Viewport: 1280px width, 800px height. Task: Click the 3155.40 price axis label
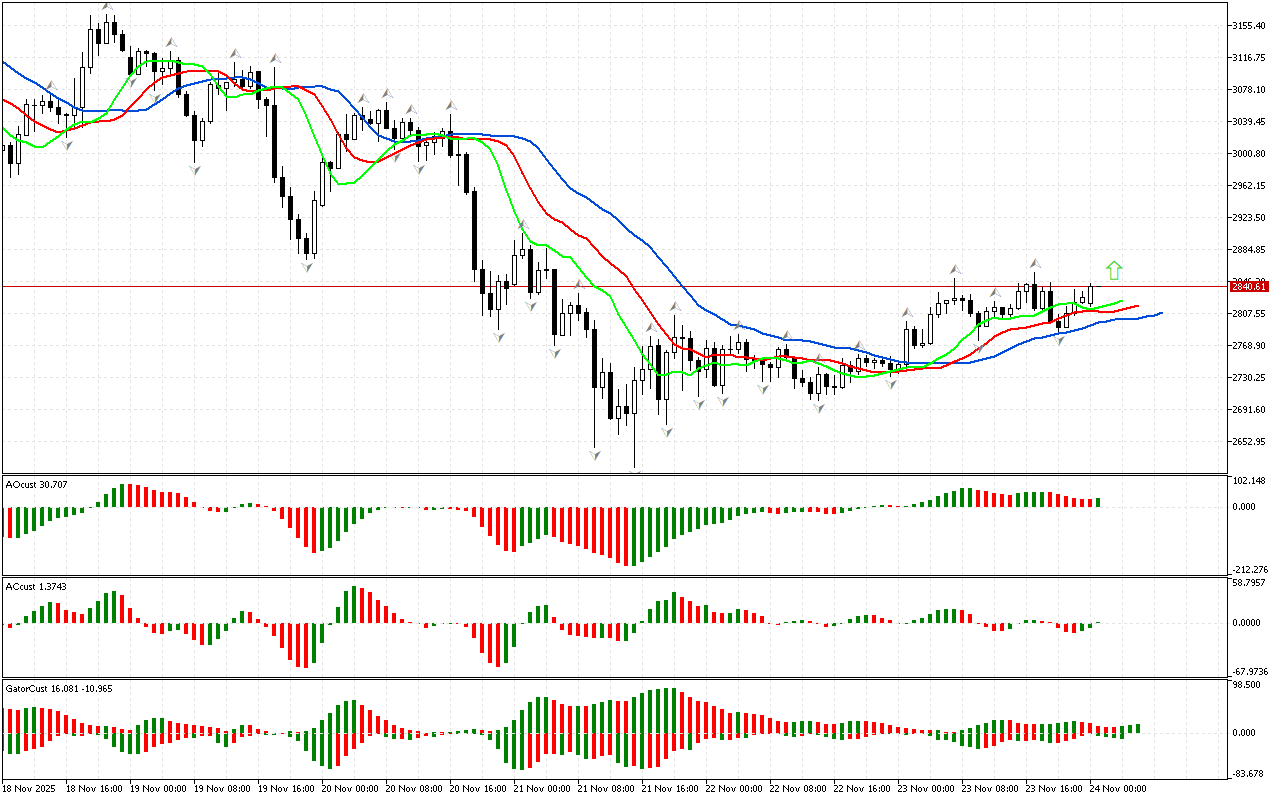pos(1249,25)
